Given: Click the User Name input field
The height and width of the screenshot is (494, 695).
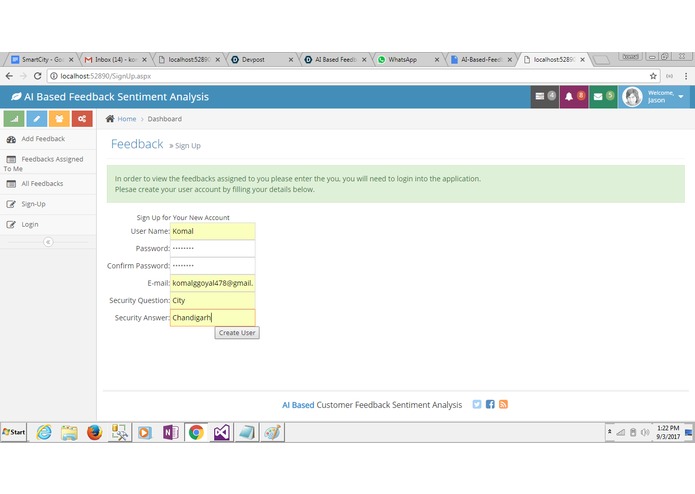Looking at the screenshot, I should pos(212,231).
